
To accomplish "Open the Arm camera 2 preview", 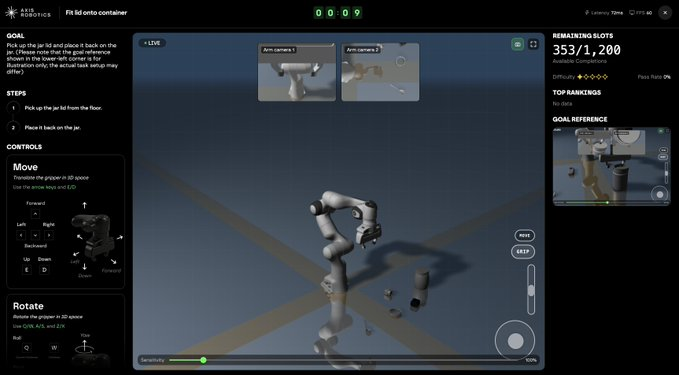I will coord(380,72).
